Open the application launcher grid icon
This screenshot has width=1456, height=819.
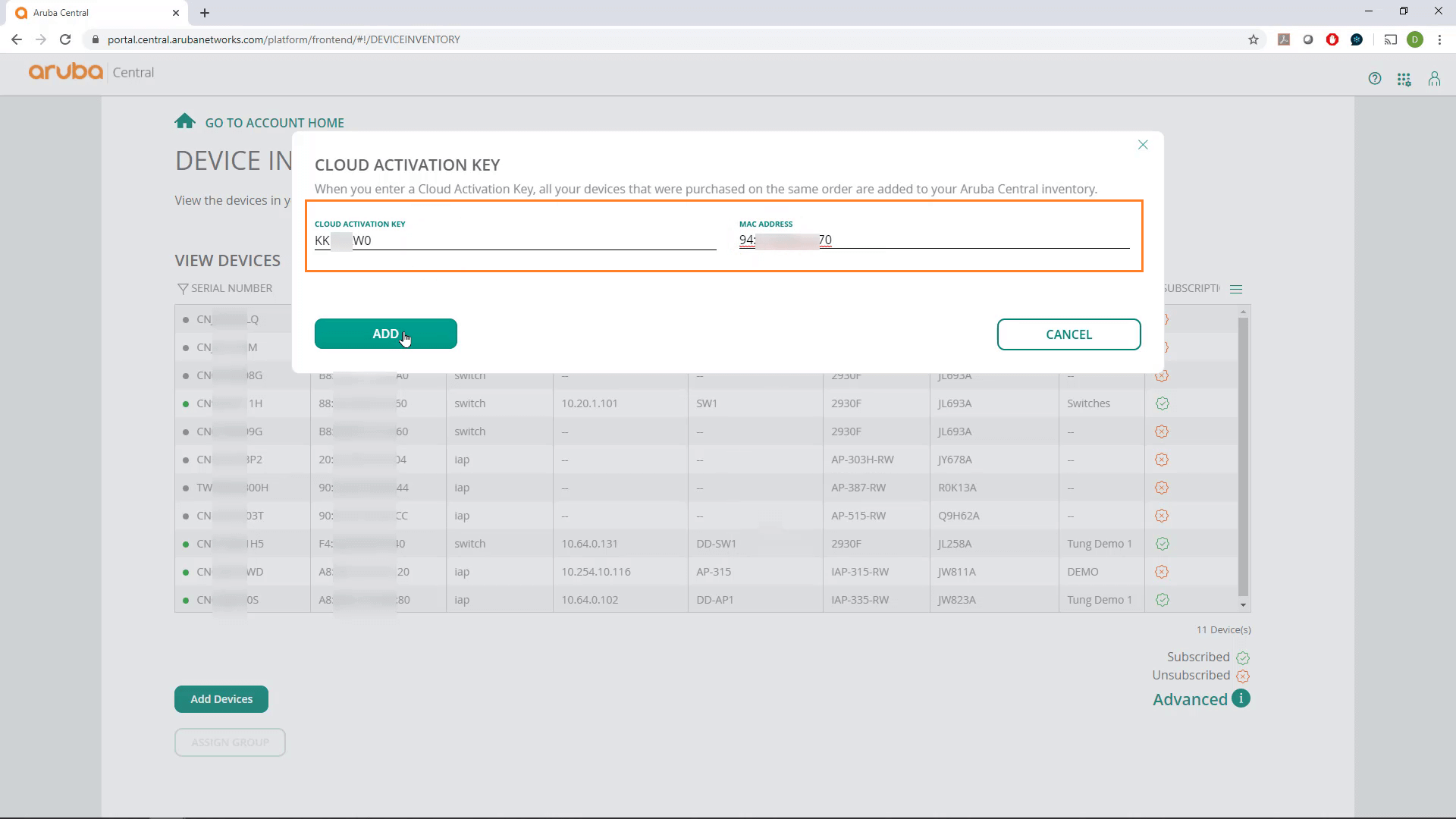click(1404, 78)
